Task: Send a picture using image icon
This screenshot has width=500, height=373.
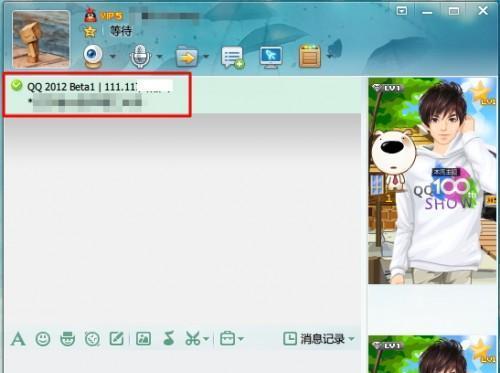Action: (143, 339)
